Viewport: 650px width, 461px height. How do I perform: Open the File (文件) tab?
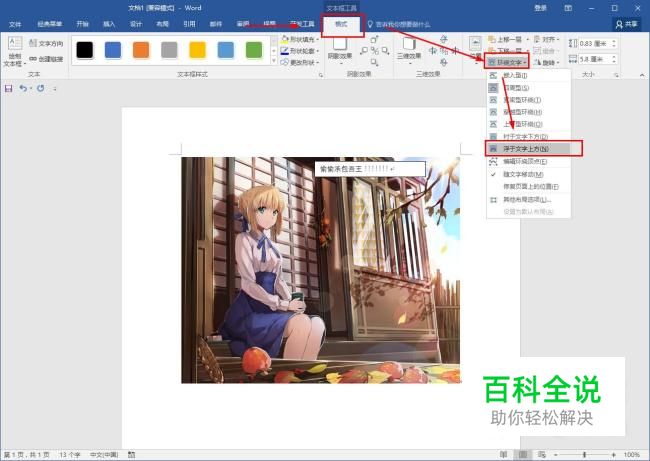tap(15, 24)
